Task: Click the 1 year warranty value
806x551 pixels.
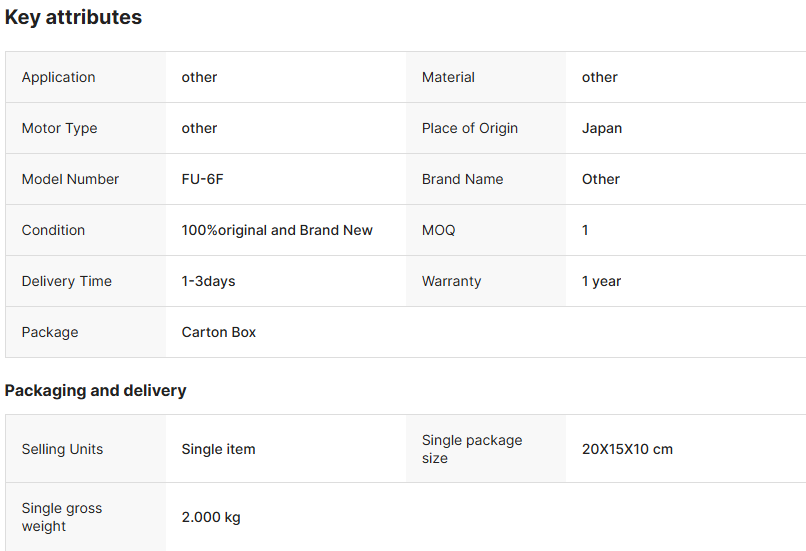Action: (601, 281)
